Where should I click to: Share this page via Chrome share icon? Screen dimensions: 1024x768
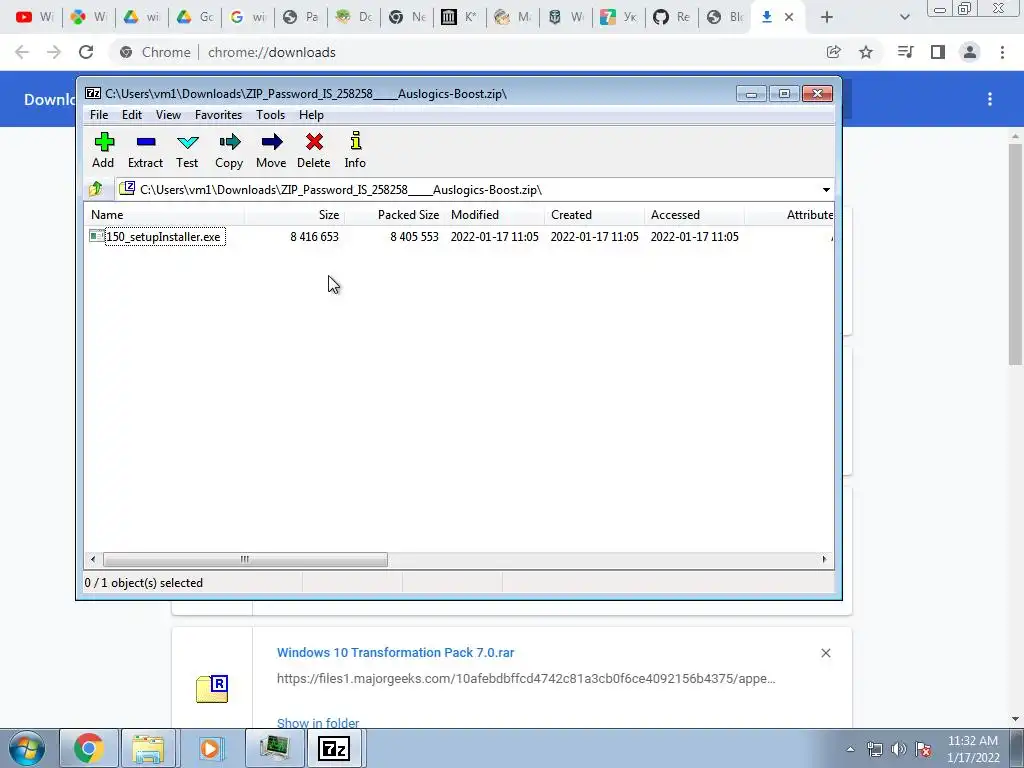(833, 52)
